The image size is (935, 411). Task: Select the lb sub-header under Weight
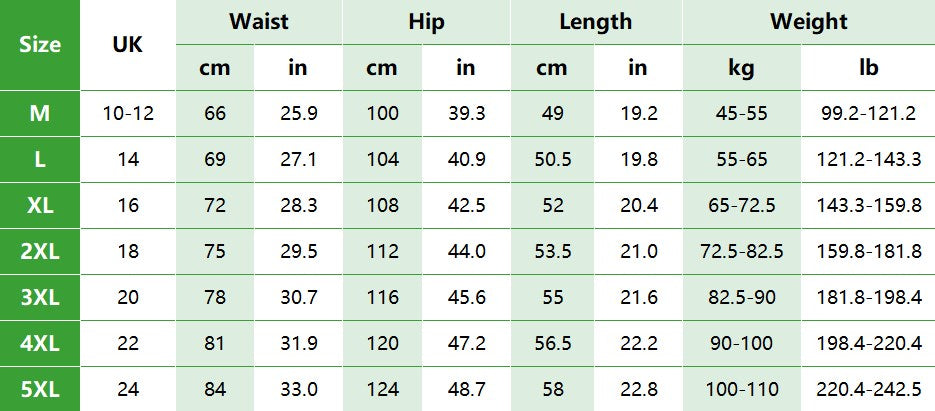[x=868, y=68]
